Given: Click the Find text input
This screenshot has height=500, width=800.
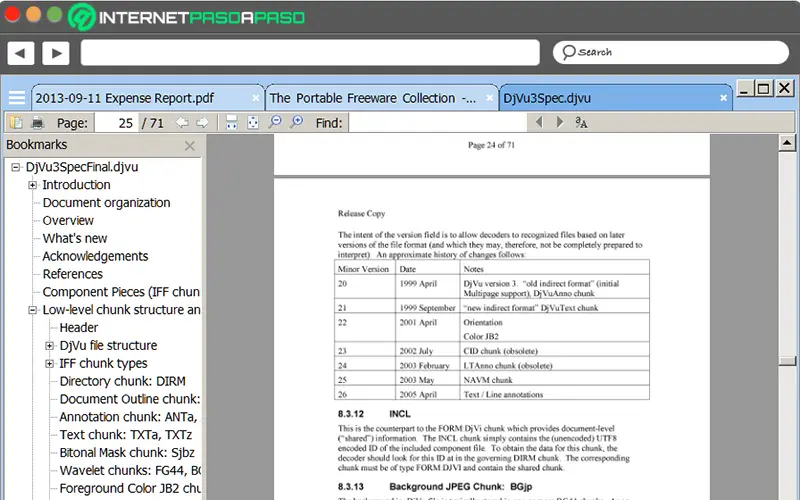Looking at the screenshot, I should click(x=438, y=123).
